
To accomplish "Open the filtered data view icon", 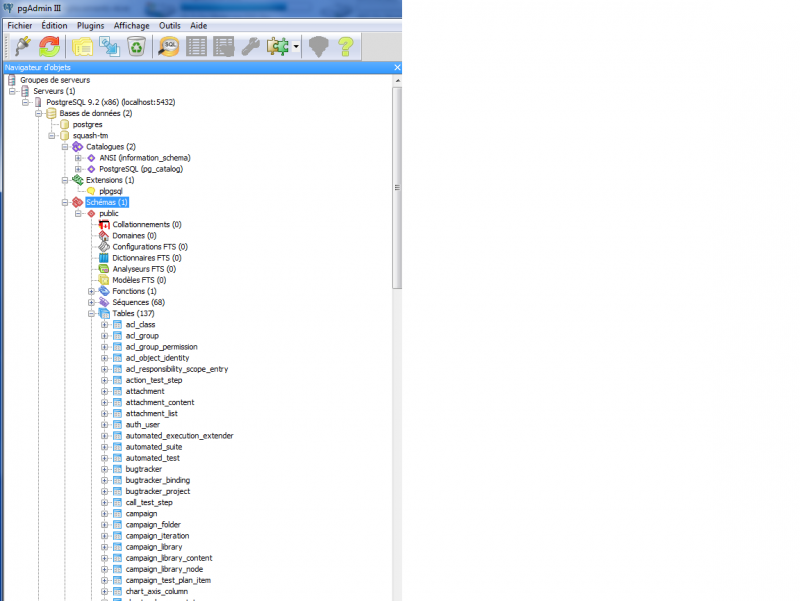I will pyautogui.click(x=223, y=46).
